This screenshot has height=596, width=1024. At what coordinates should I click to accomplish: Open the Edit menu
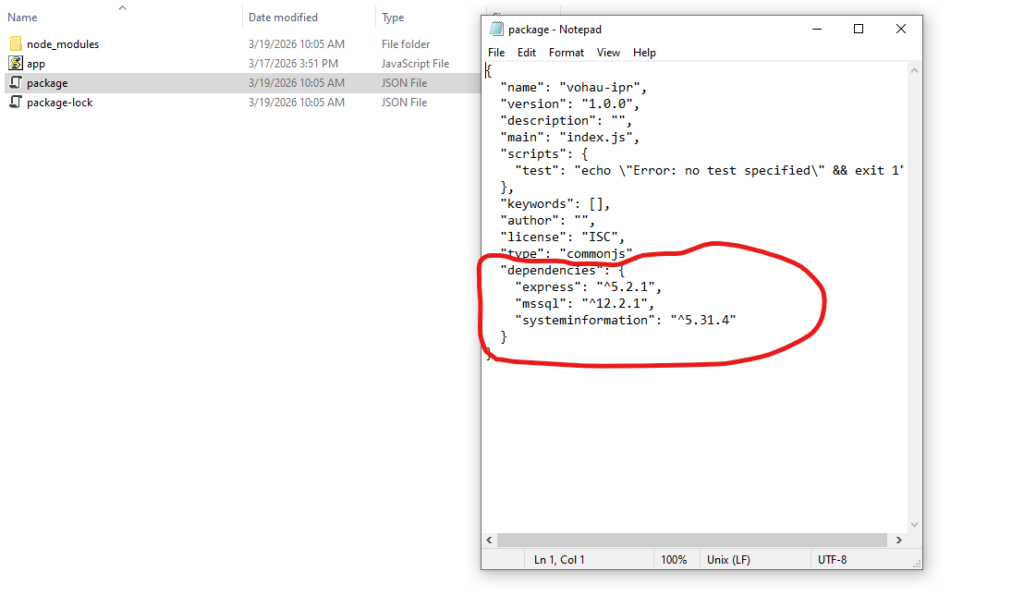click(527, 52)
